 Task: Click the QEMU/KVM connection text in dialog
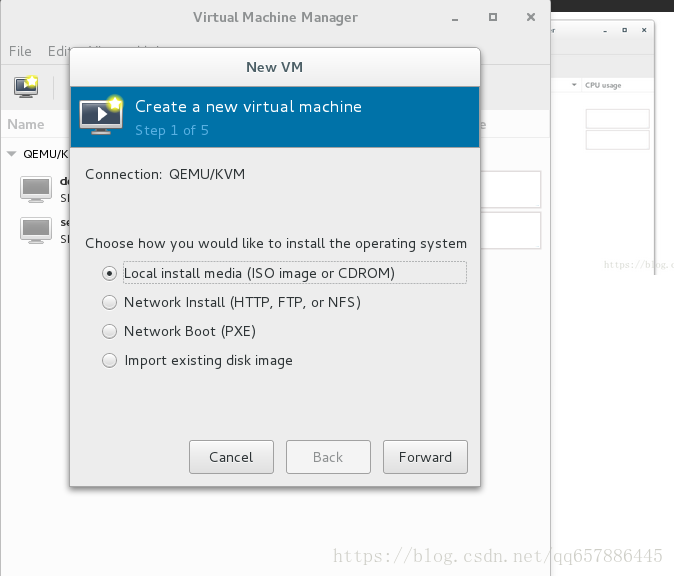click(207, 174)
